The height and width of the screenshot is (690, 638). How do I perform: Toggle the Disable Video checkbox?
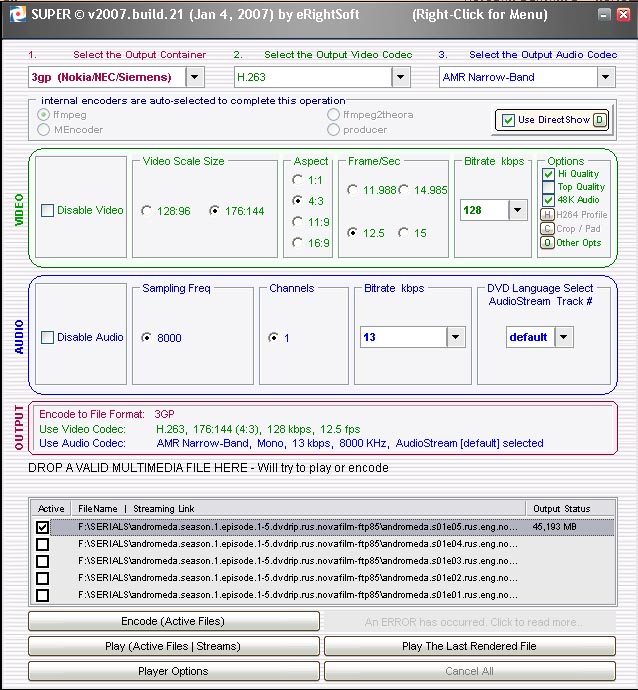(x=48, y=210)
